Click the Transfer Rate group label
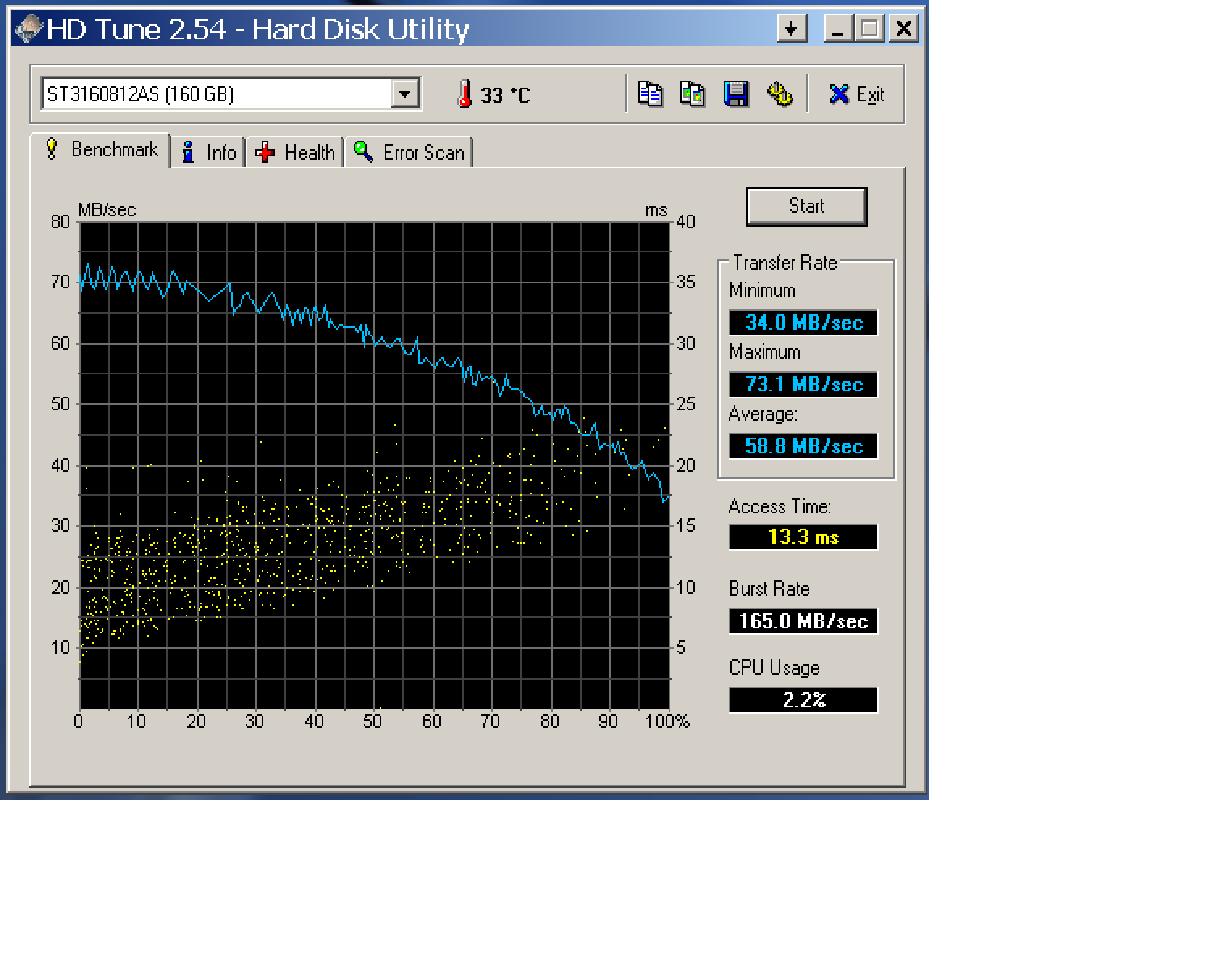1218x953 pixels. 785,263
